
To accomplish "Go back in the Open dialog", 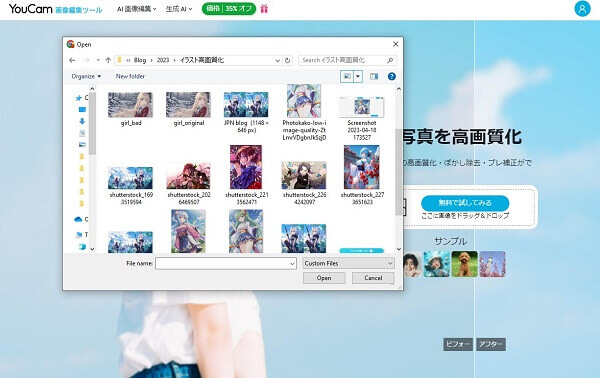I will tap(72, 60).
